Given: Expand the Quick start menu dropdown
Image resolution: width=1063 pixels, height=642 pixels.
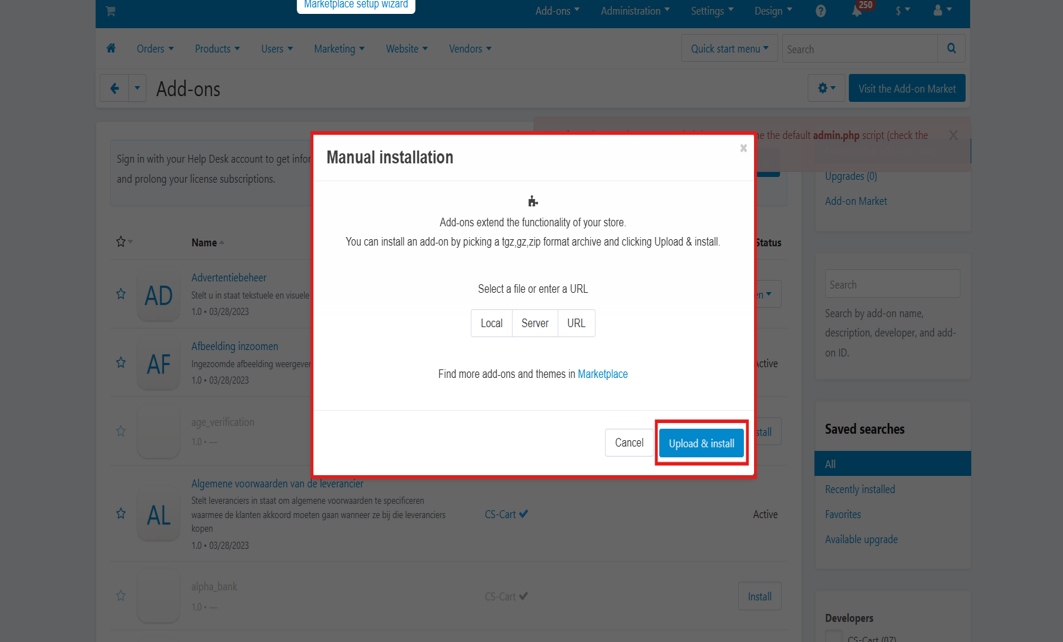Looking at the screenshot, I should [729, 48].
